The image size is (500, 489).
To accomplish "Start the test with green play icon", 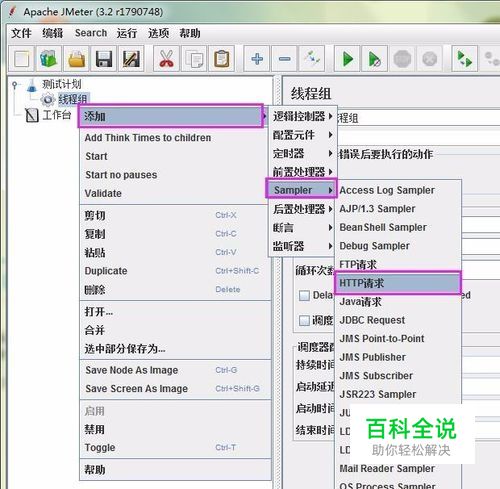I will (347, 59).
